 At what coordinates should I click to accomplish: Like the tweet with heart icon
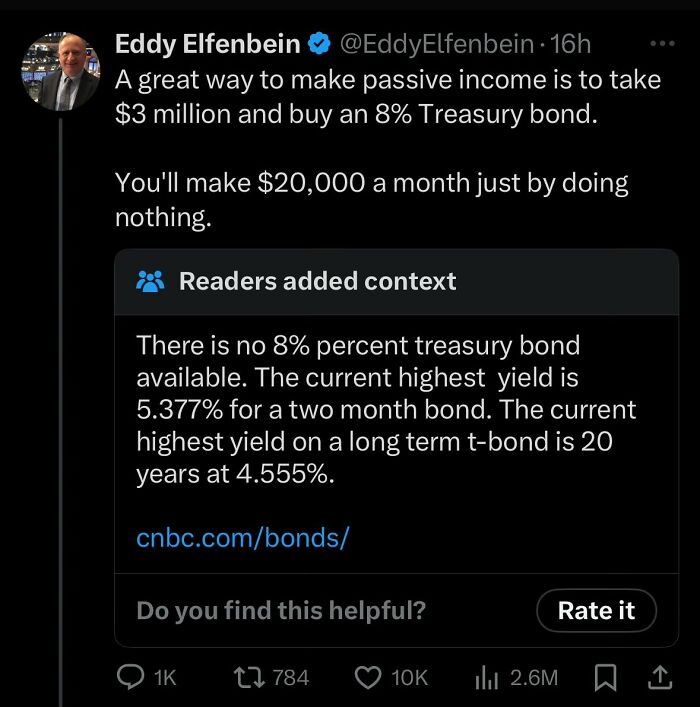point(371,677)
